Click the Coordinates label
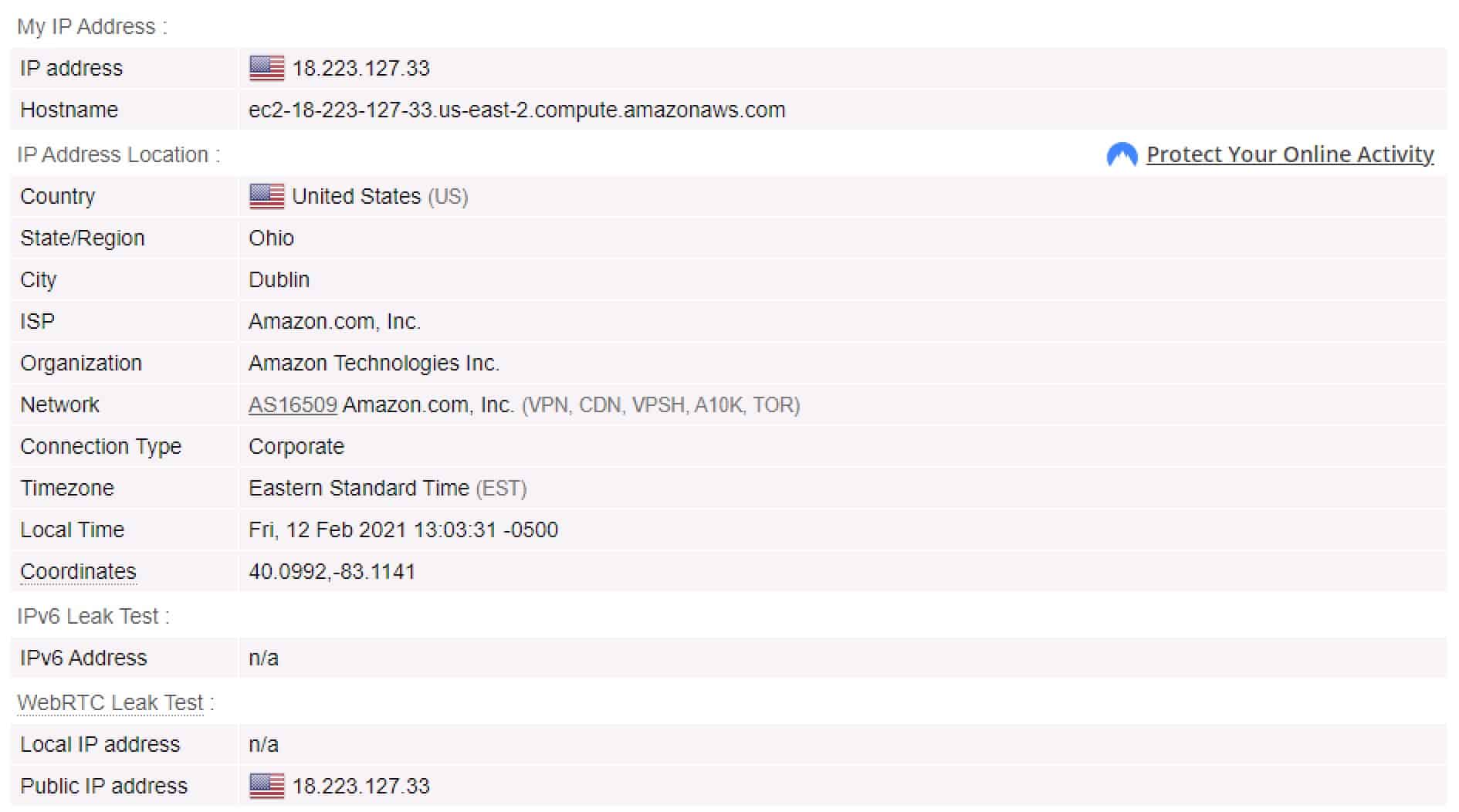Viewport: 1459px width, 812px height. (78, 571)
